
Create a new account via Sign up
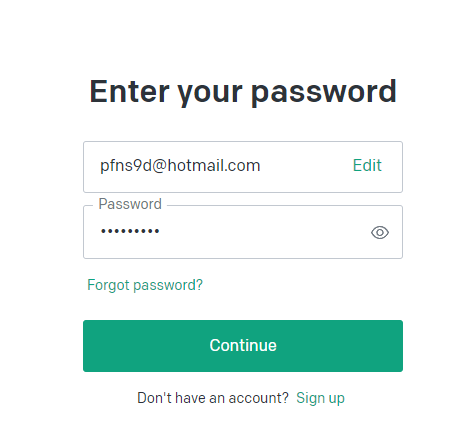coord(320,398)
